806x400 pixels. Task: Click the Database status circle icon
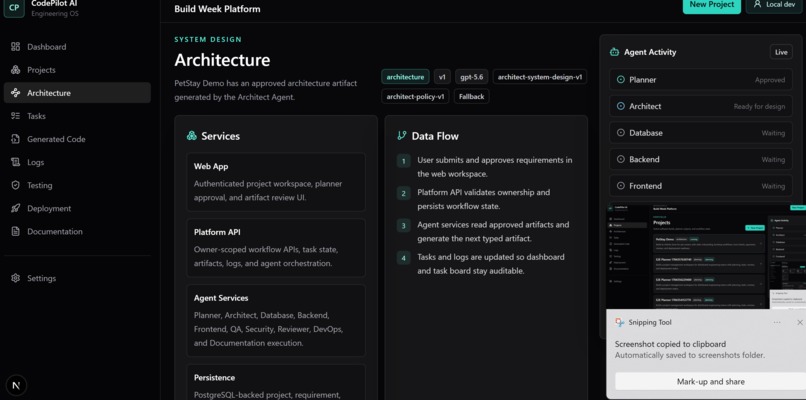coord(620,133)
